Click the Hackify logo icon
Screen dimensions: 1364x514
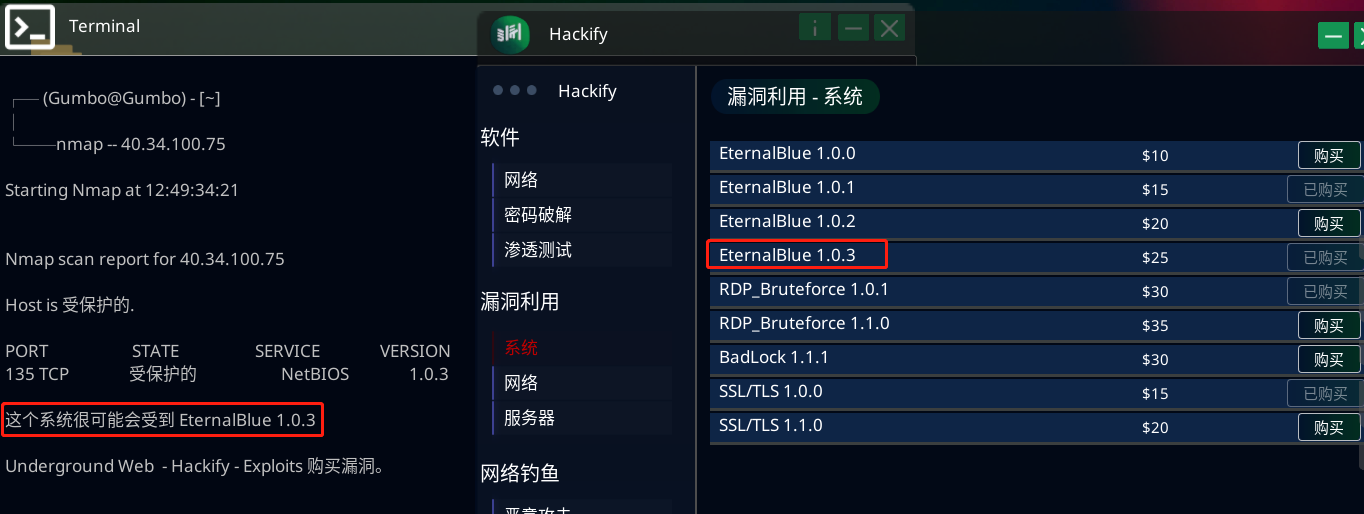(x=510, y=34)
